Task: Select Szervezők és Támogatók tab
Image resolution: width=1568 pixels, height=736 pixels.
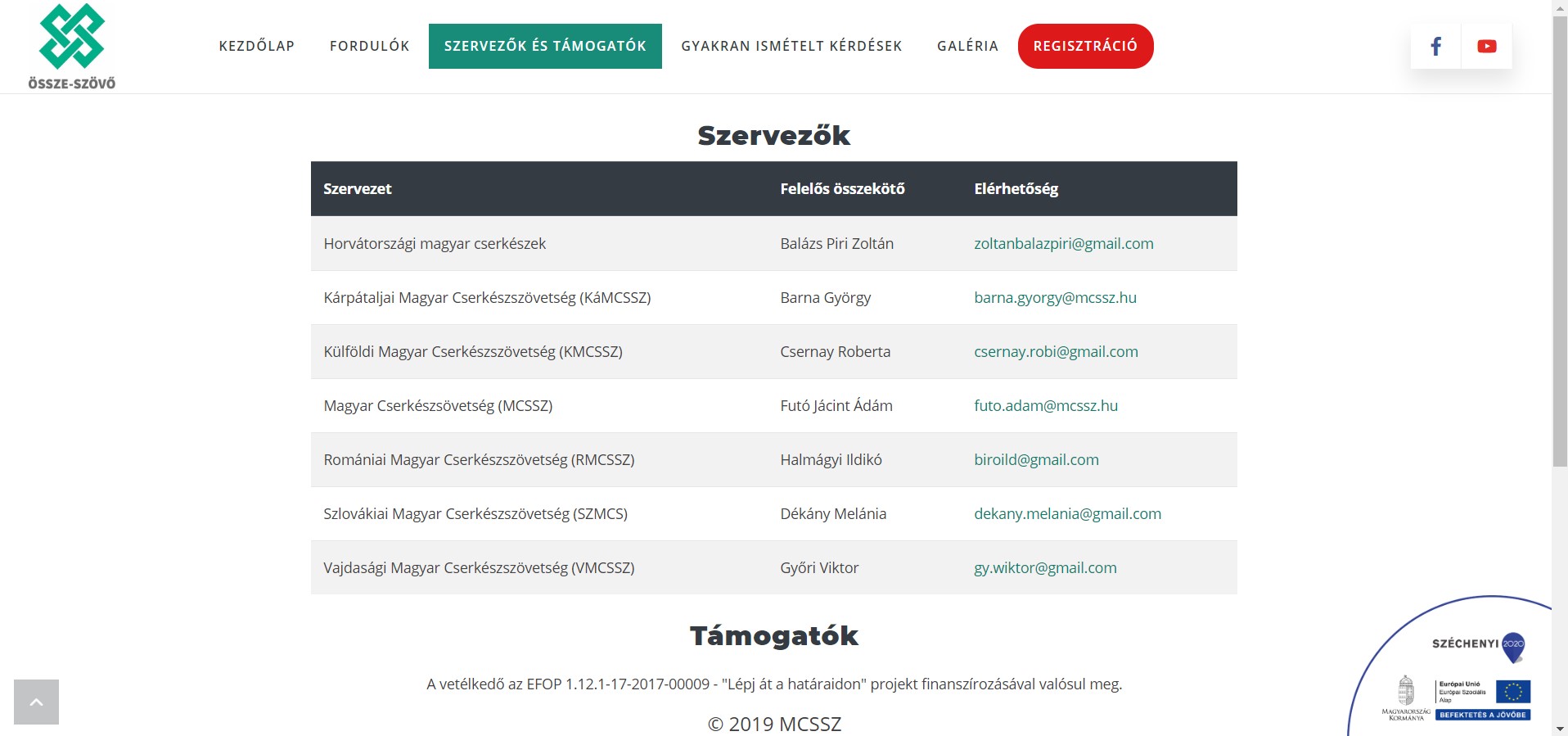Action: 545,46
